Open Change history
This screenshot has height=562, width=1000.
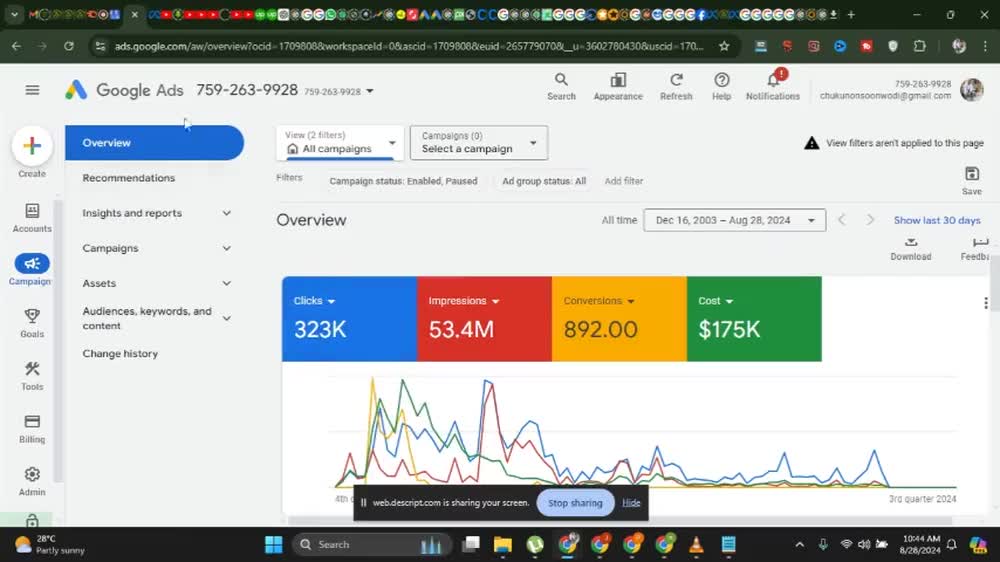pyautogui.click(x=120, y=353)
